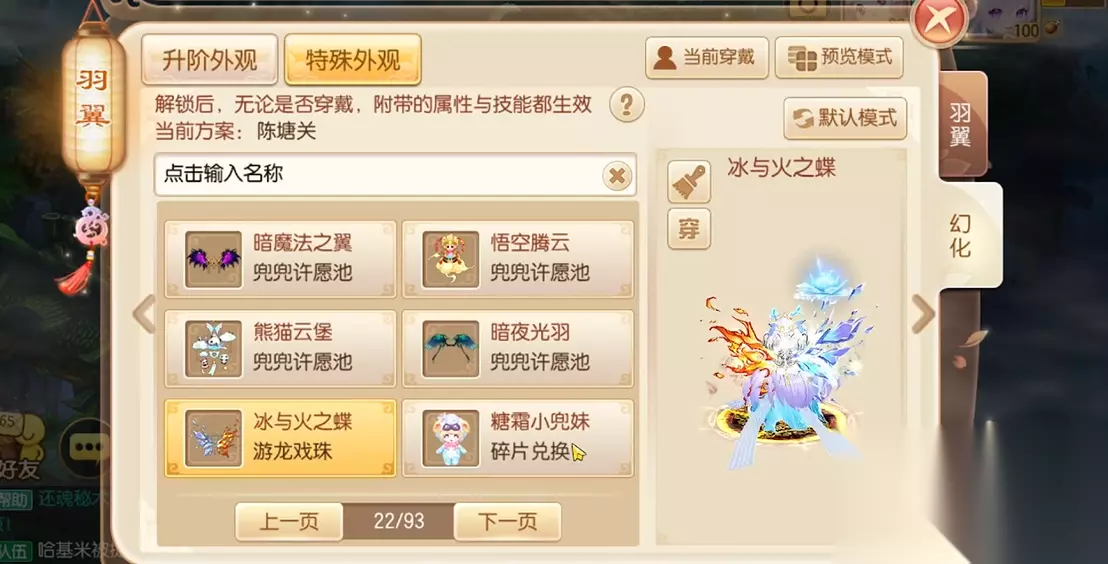
Task: Advance with the right chevron arrow
Action: point(923,314)
